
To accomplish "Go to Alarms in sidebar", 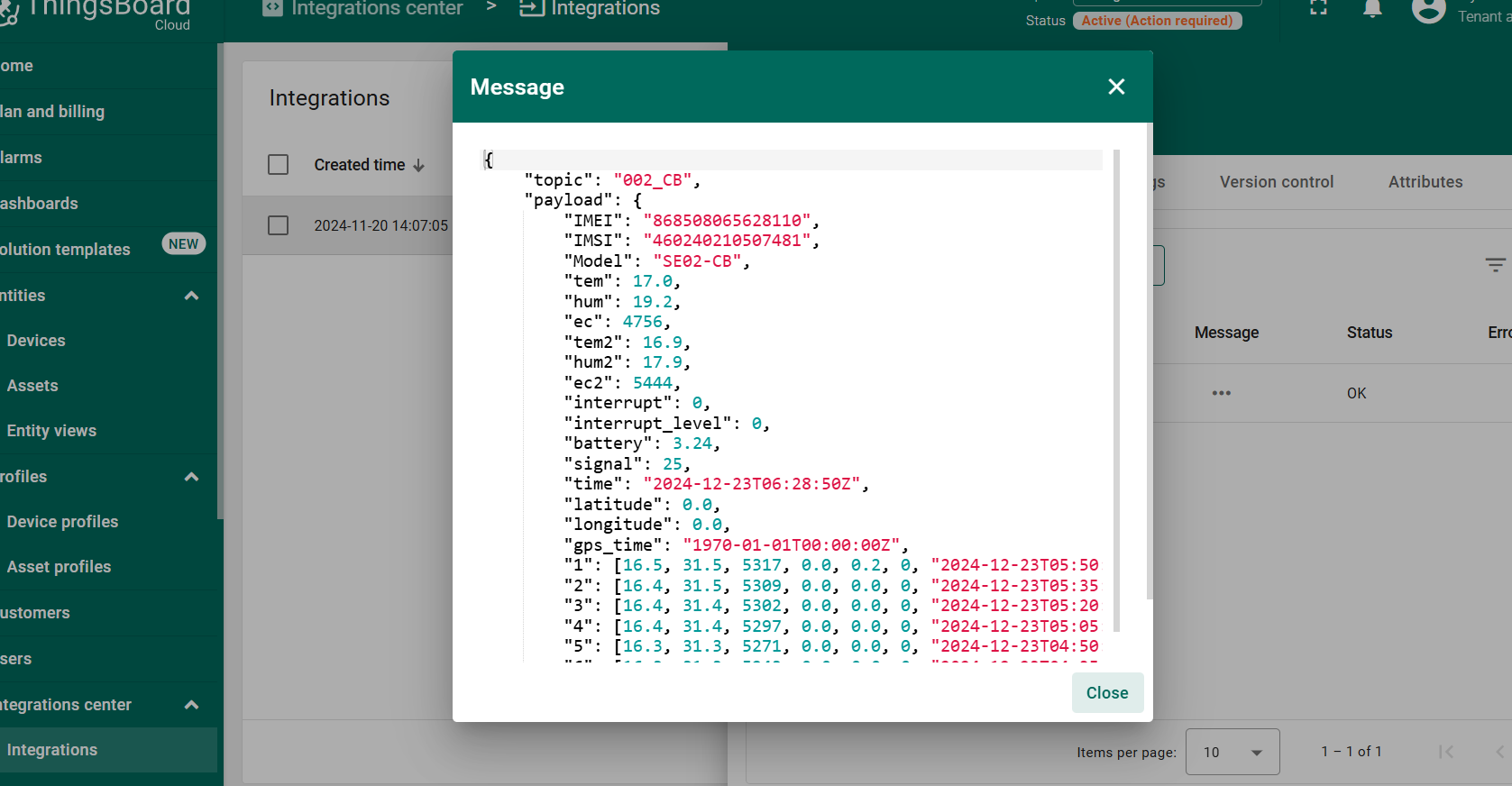I will pos(108,158).
